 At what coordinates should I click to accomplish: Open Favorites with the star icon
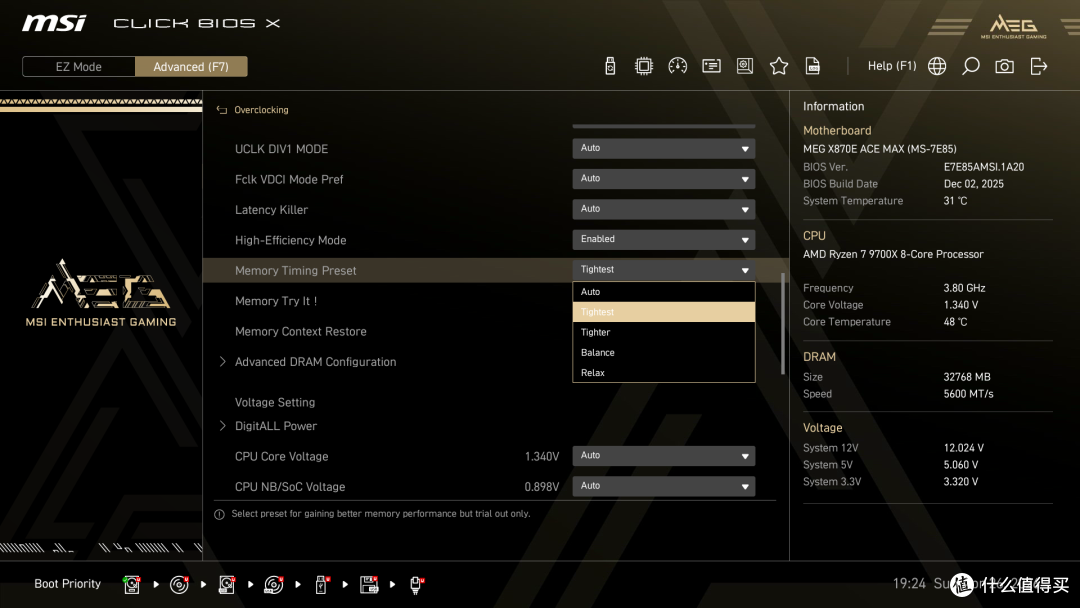[x=778, y=66]
